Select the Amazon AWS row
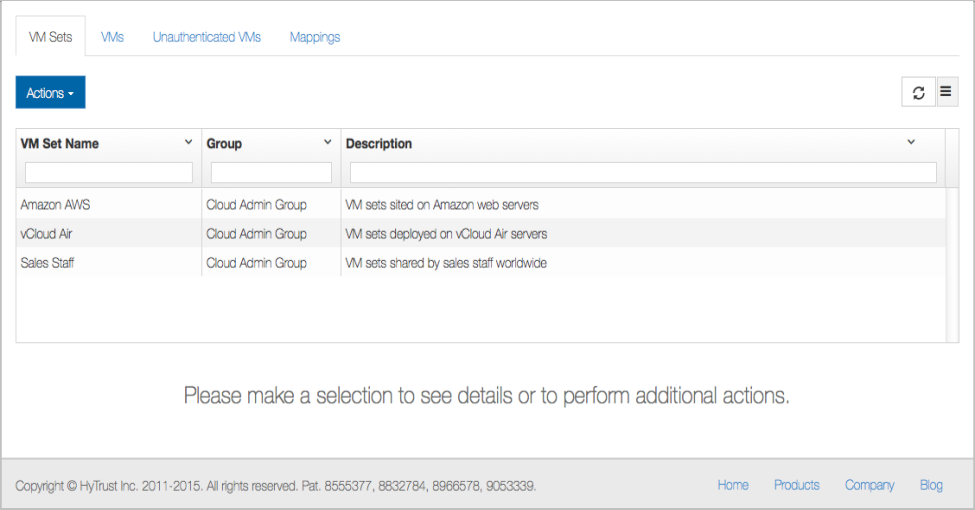This screenshot has height=510, width=975. (55, 205)
